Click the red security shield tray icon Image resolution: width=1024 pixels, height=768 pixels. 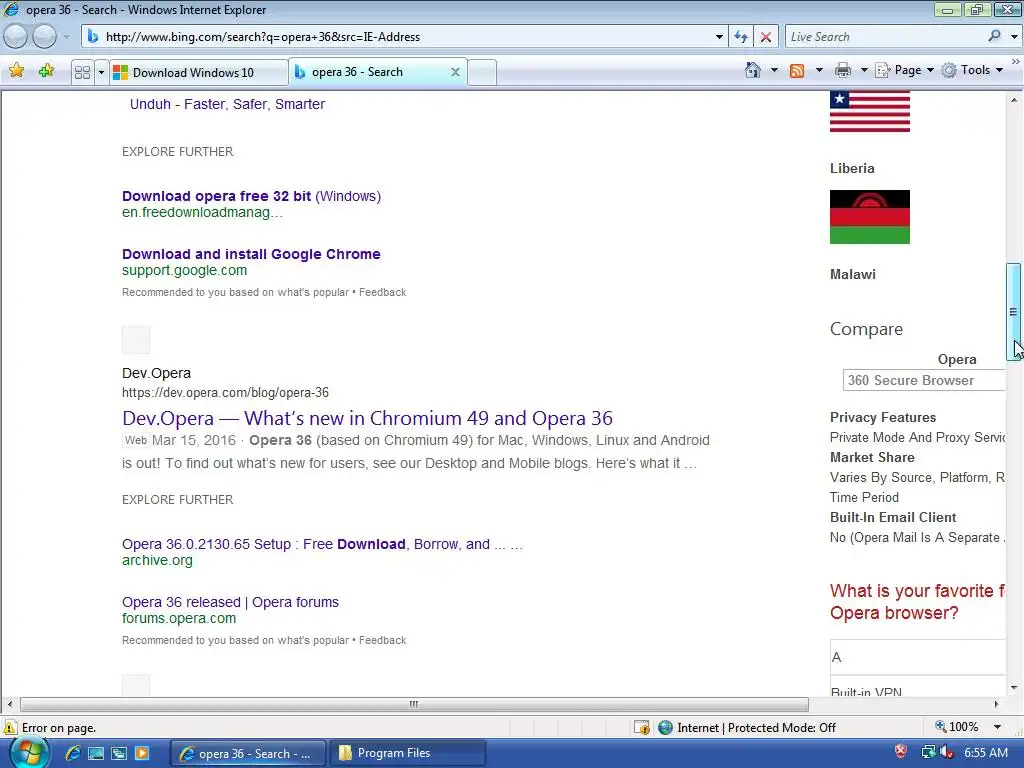pos(901,752)
